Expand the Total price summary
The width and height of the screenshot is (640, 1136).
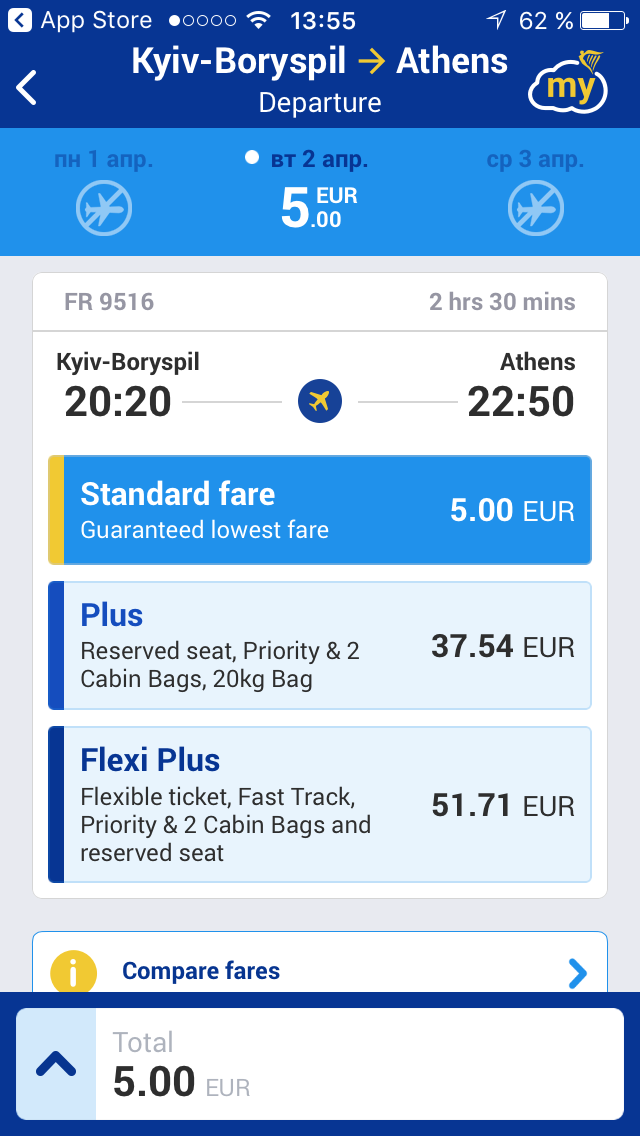[x=57, y=1064]
